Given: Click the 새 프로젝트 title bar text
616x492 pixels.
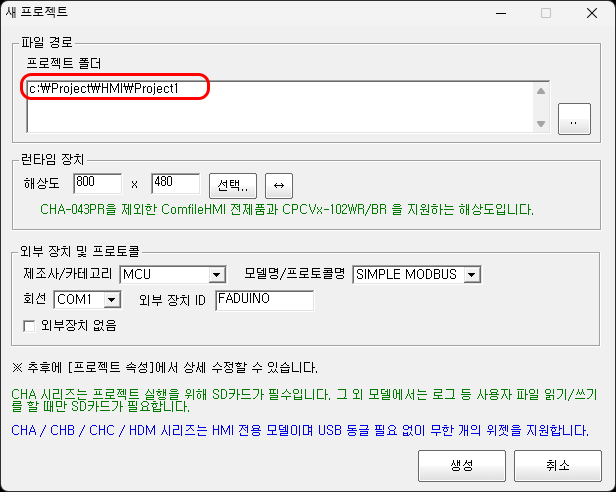Looking at the screenshot, I should [40, 14].
